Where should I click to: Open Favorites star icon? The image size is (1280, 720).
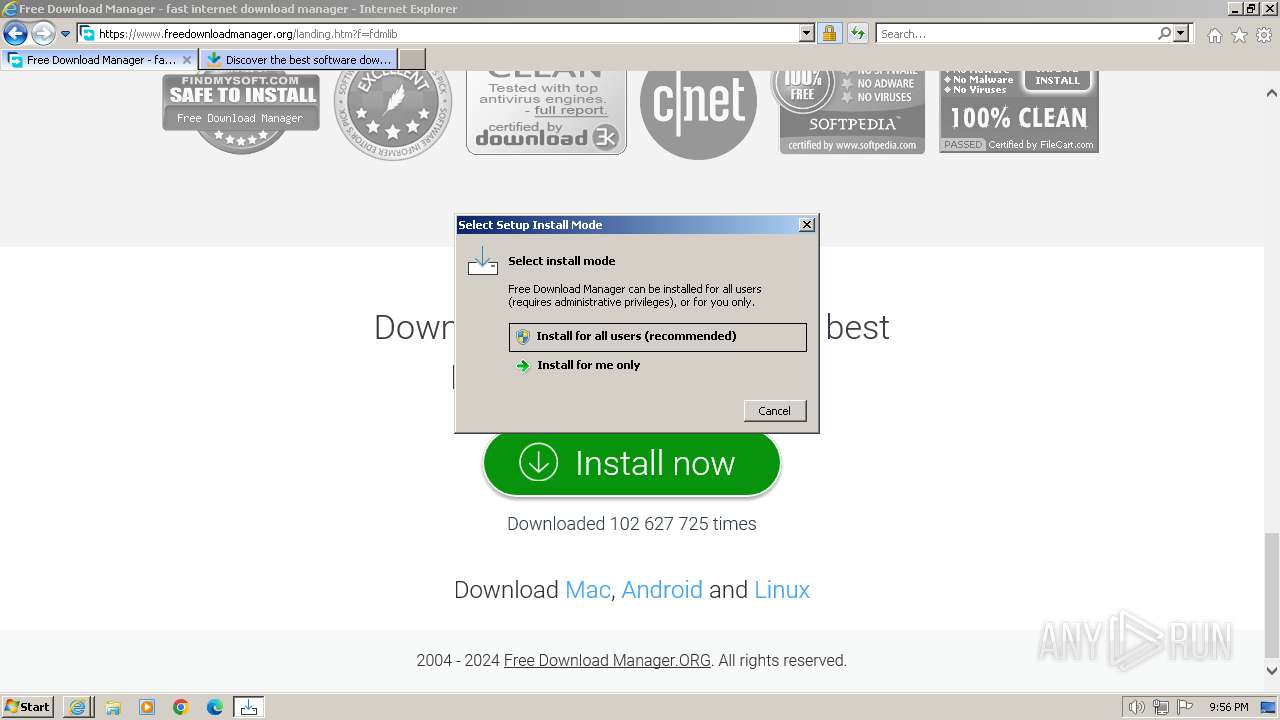tap(1239, 35)
